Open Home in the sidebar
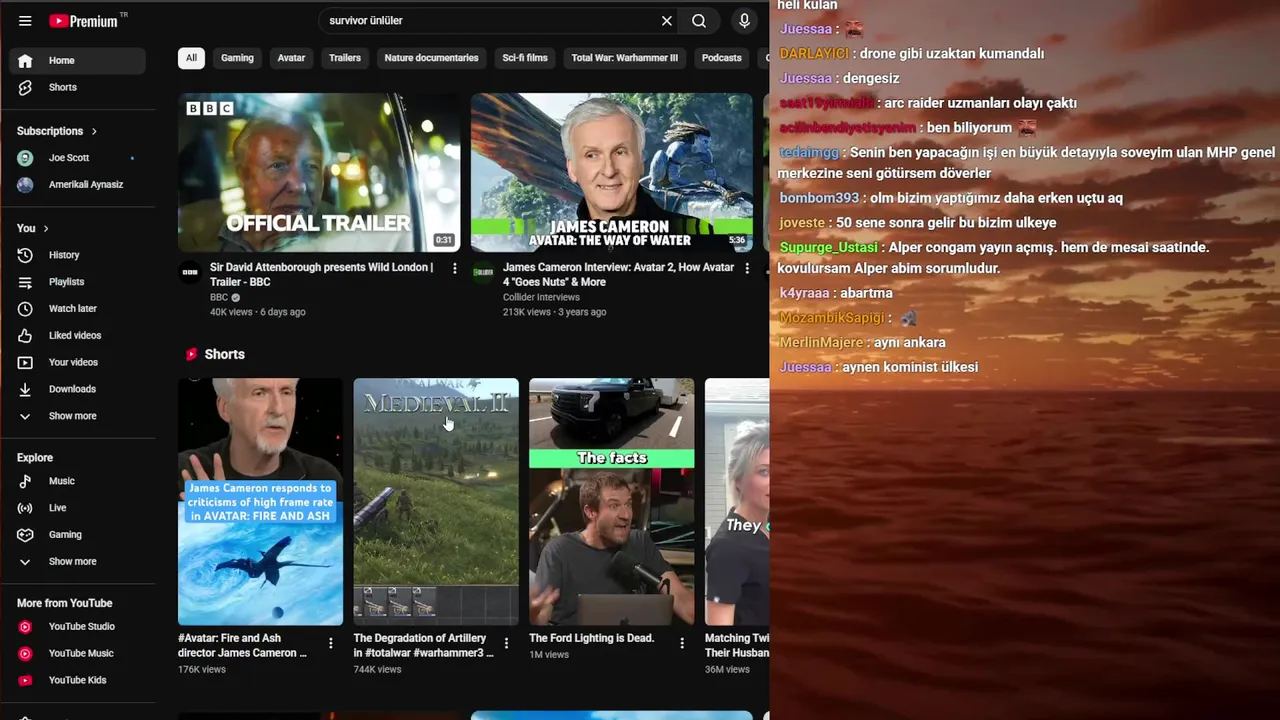The image size is (1280, 720). tap(77, 61)
